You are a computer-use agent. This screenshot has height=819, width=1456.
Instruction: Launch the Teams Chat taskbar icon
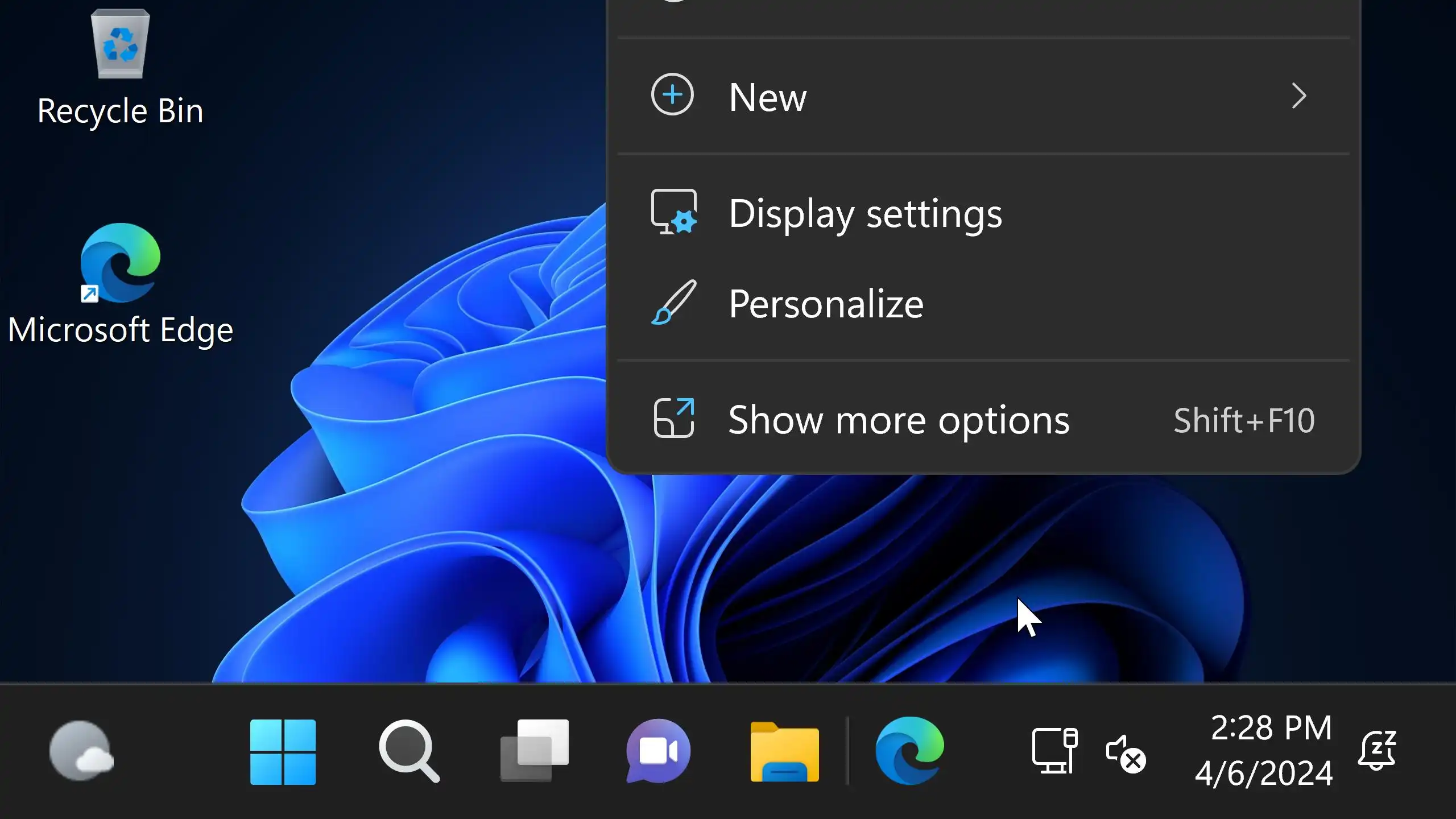[x=659, y=751]
